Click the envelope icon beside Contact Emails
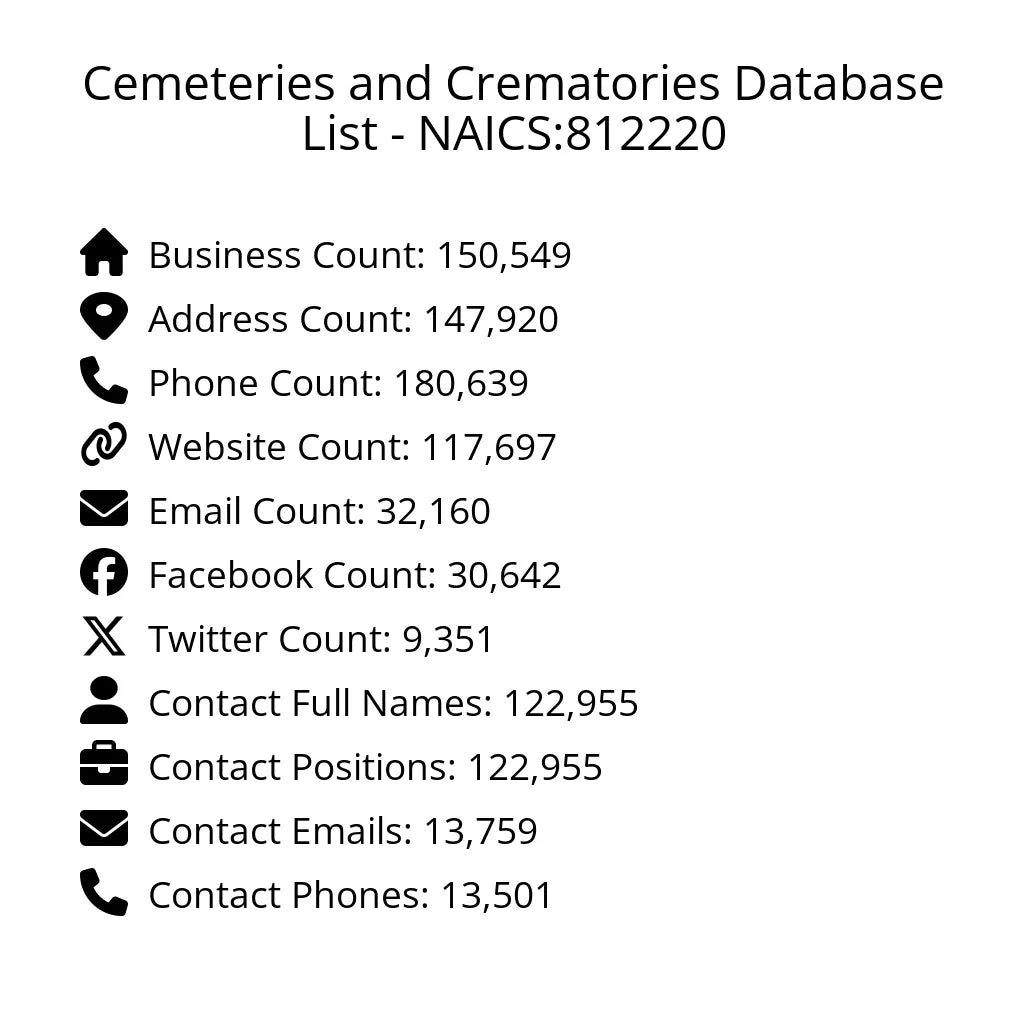The width and height of the screenshot is (1024, 1024). pyautogui.click(x=104, y=829)
